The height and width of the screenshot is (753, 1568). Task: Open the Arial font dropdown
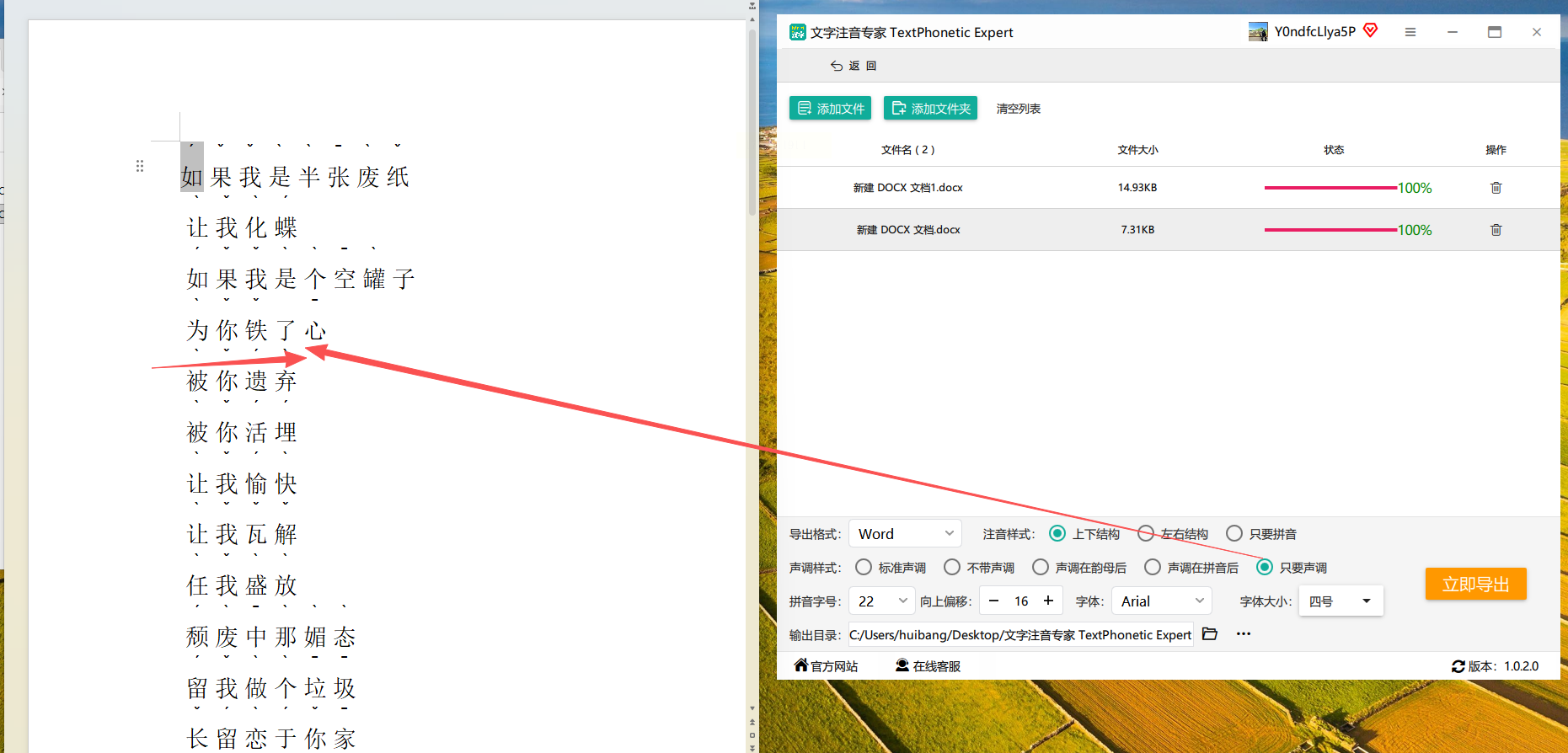(1162, 601)
